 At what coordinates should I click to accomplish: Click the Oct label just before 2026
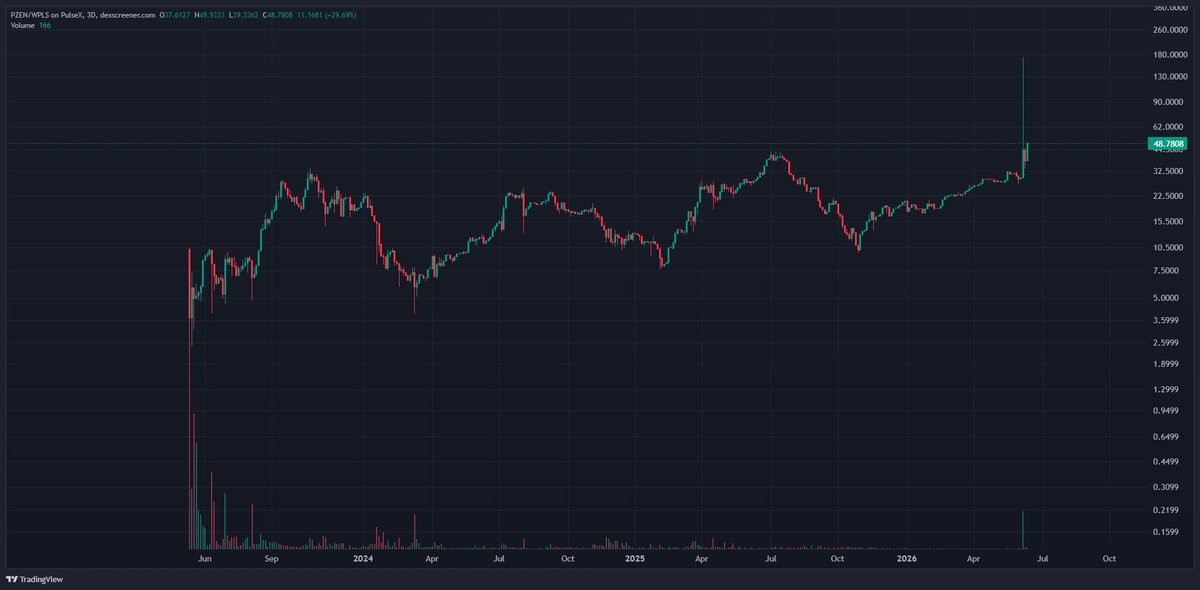[838, 559]
